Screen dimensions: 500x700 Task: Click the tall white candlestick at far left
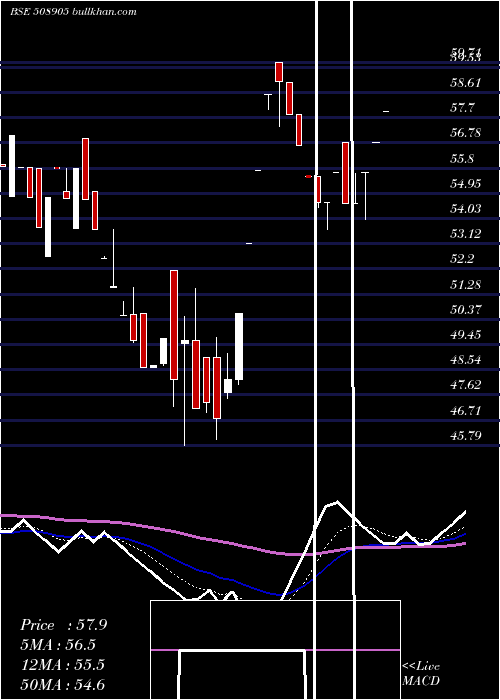[x=12, y=166]
